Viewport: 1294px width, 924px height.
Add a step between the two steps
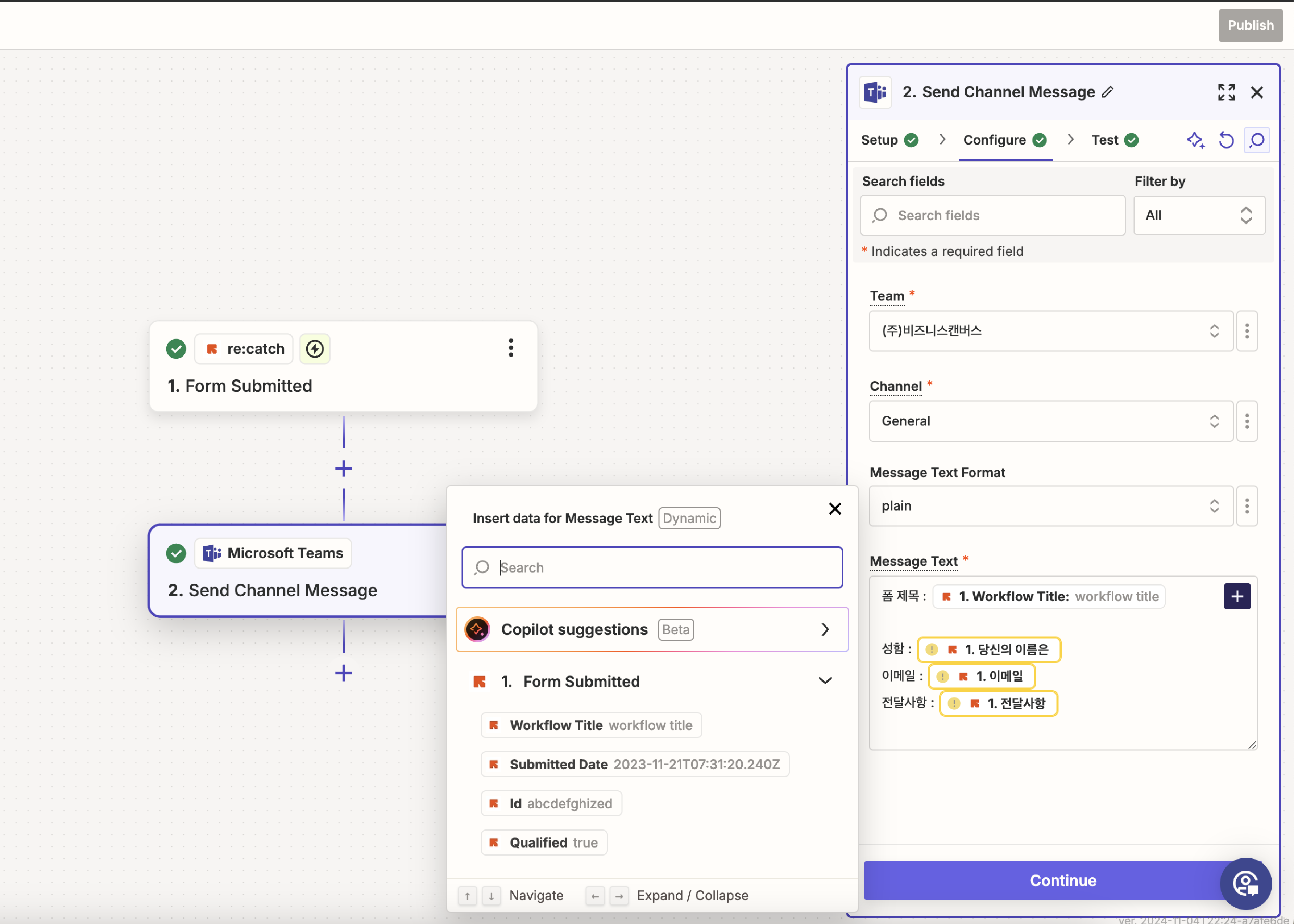pos(343,469)
